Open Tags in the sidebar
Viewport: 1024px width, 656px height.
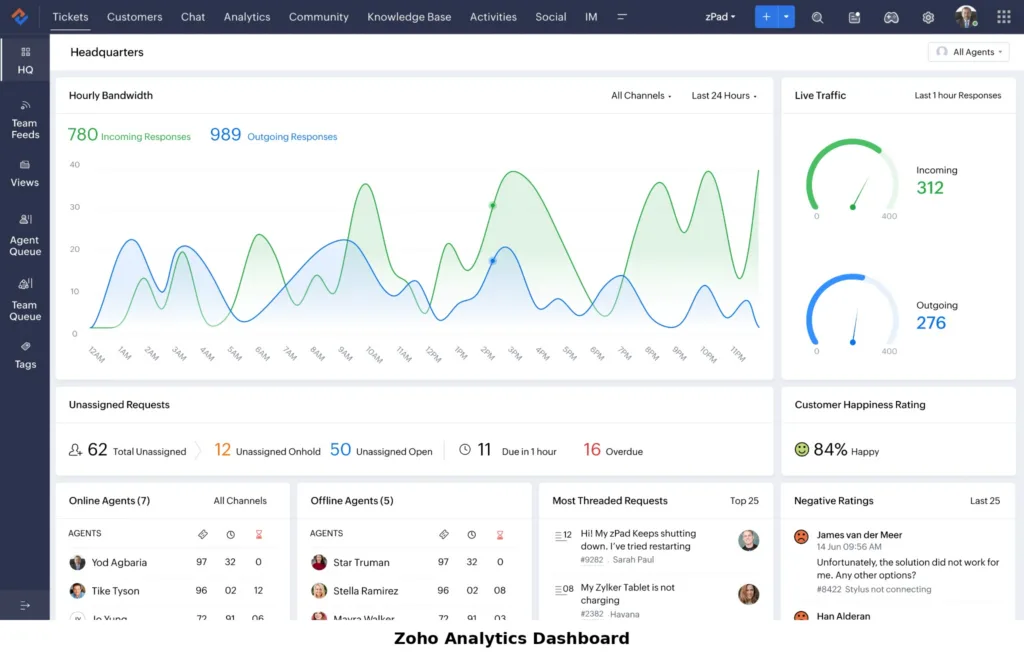coord(25,356)
